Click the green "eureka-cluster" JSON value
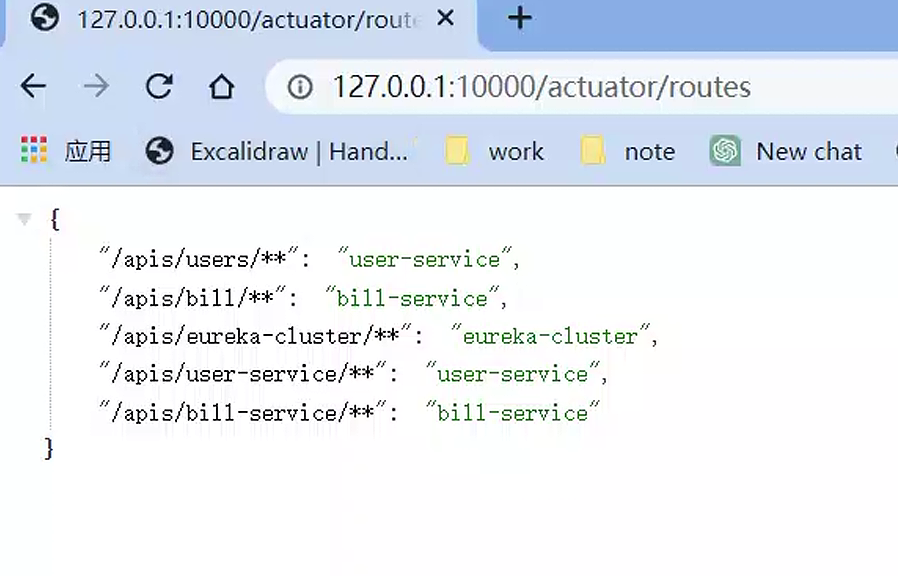The image size is (898, 576). click(x=549, y=336)
